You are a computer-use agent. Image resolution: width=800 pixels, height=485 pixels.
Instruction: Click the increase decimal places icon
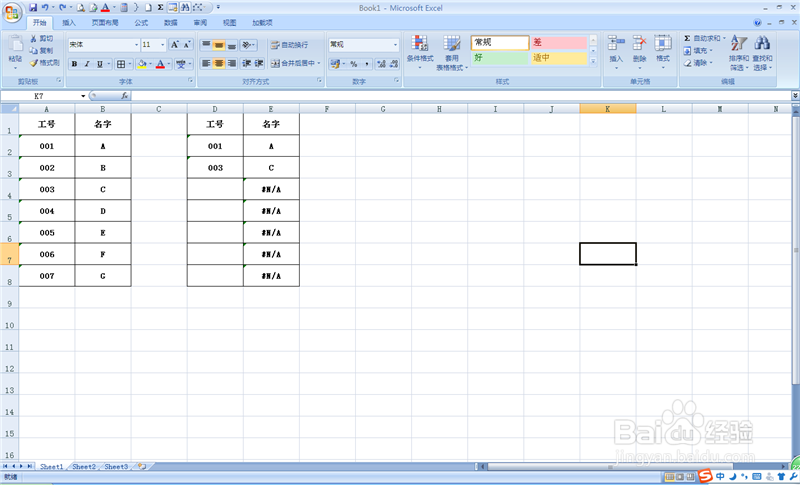[x=381, y=64]
